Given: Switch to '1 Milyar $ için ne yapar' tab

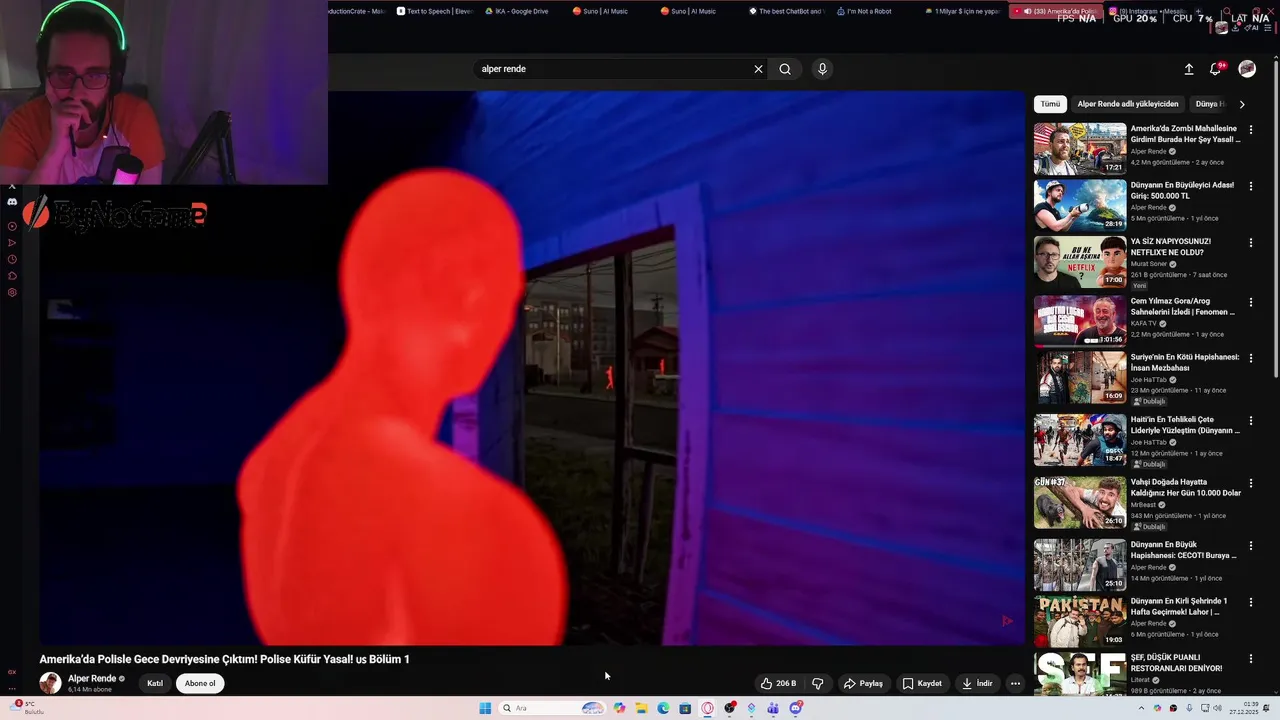Looking at the screenshot, I should (962, 11).
